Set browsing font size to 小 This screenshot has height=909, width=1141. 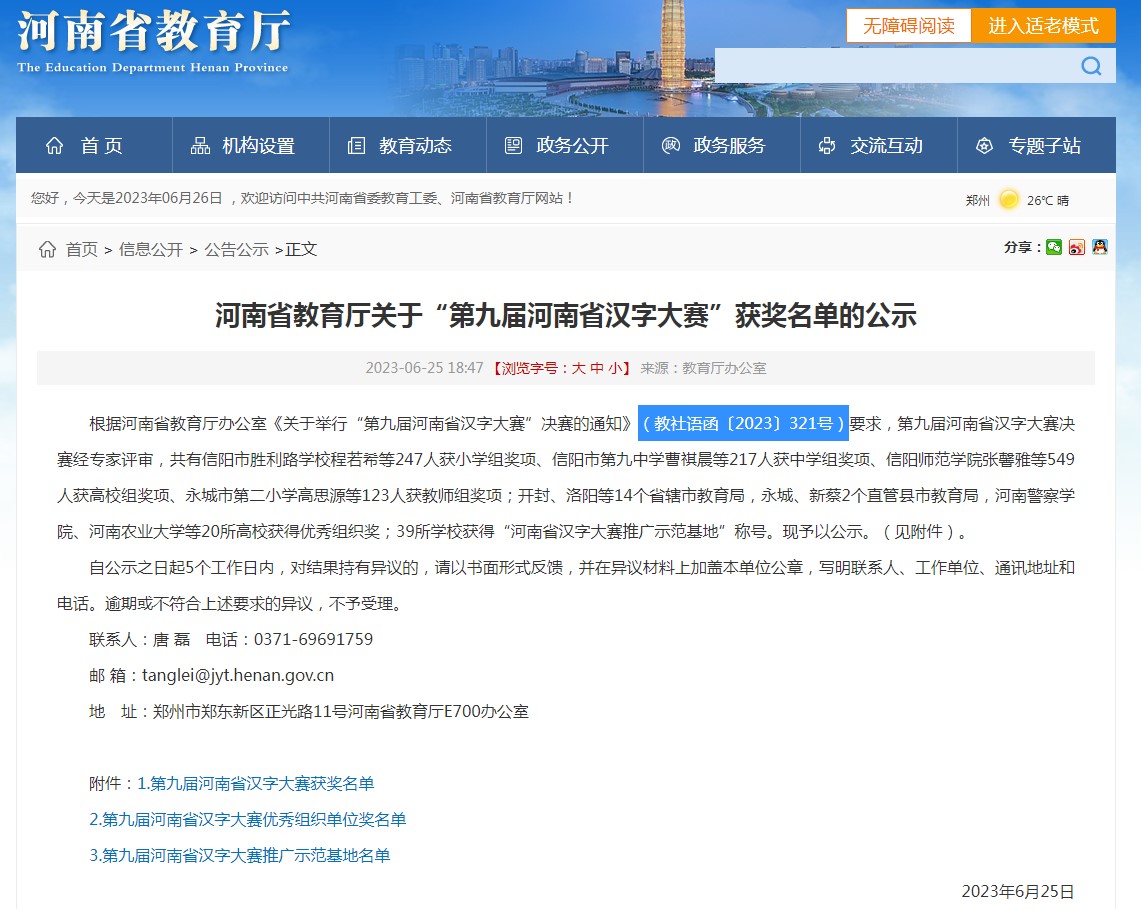coord(615,368)
